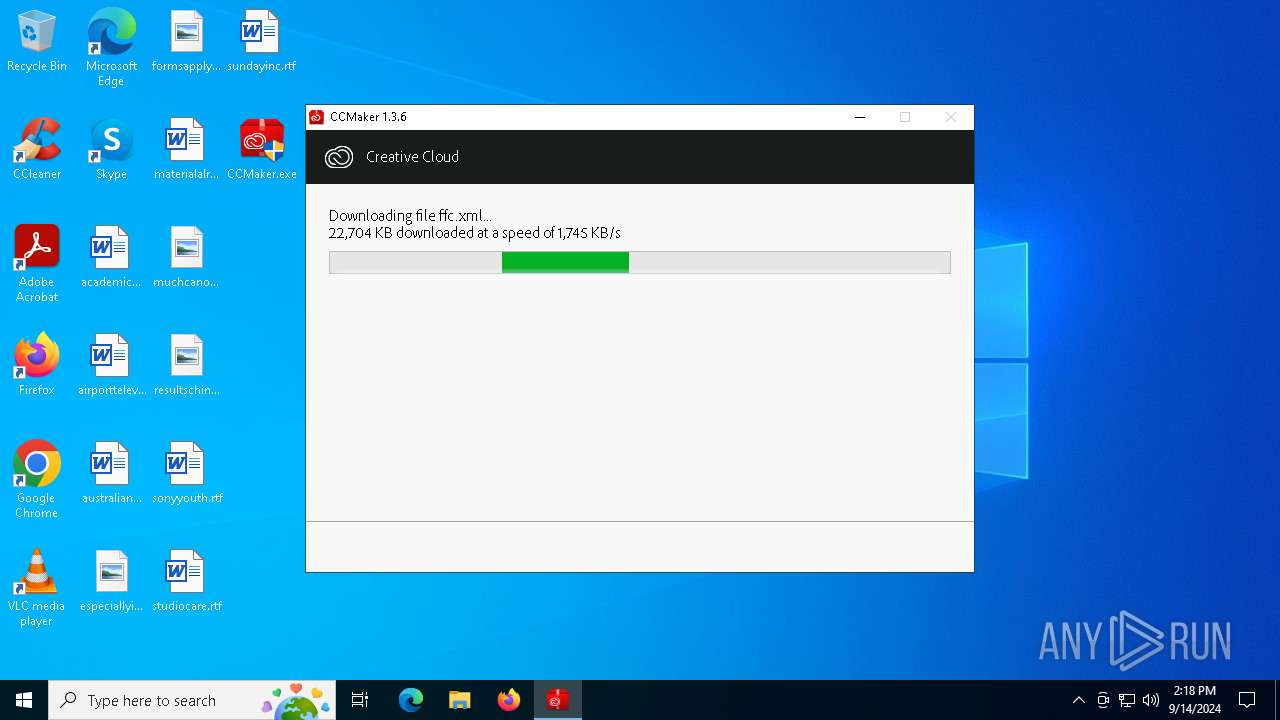This screenshot has height=720, width=1280.
Task: Click the taskbar search box
Action: (x=192, y=700)
